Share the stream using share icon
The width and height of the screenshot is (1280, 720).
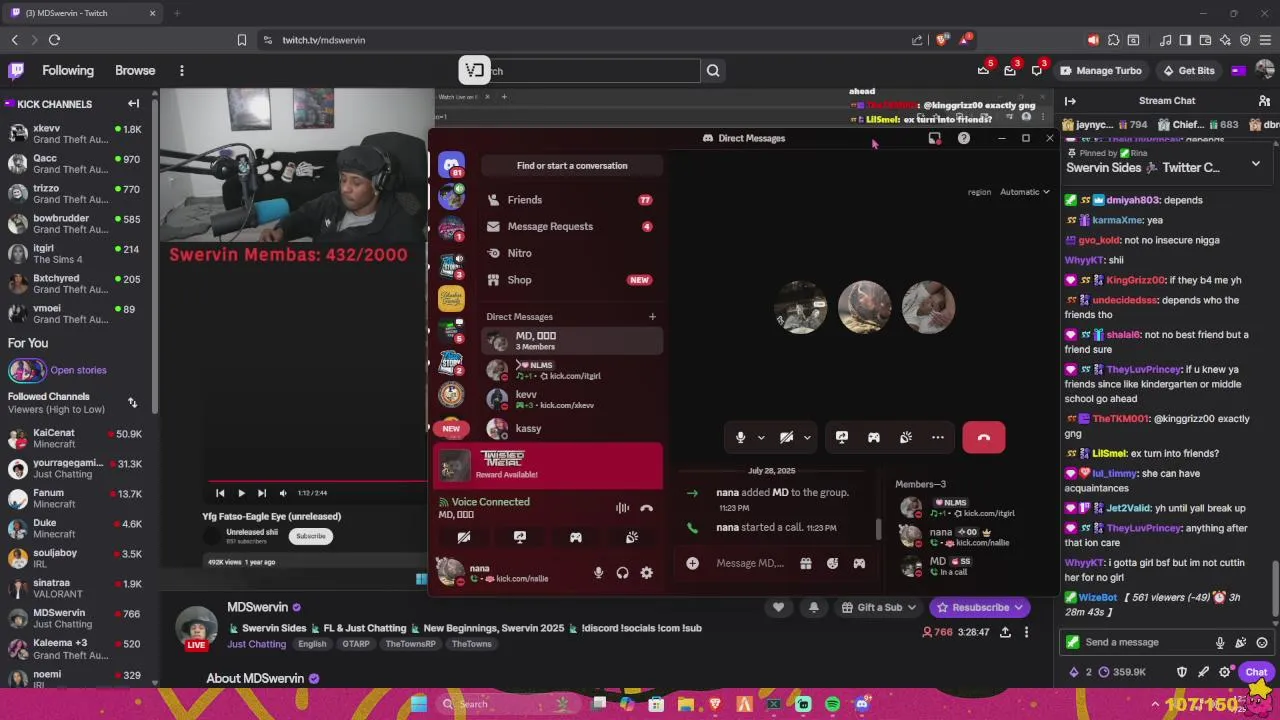coord(1005,632)
